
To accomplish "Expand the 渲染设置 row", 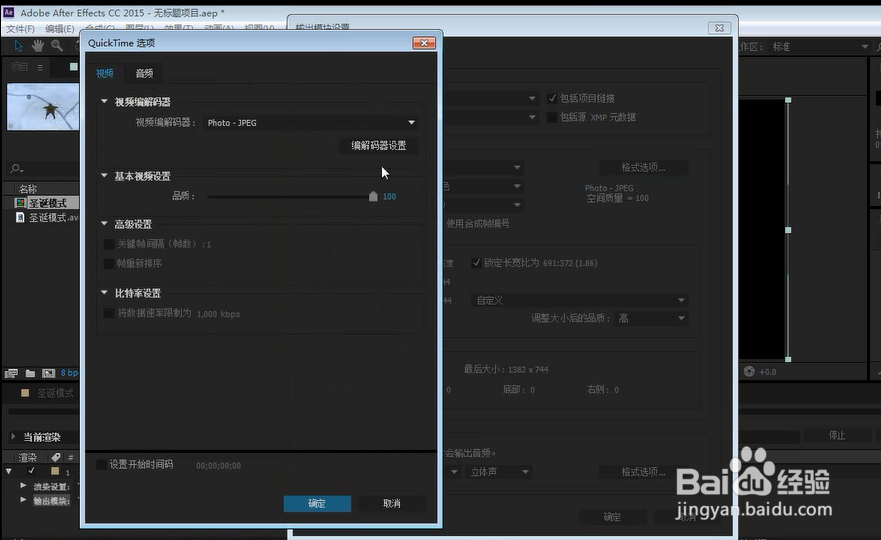I will pos(23,485).
